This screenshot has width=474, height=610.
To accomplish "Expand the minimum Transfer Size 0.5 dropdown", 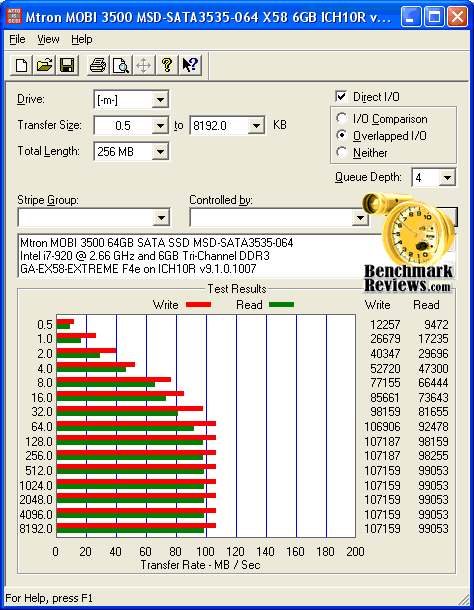I will [x=160, y=126].
